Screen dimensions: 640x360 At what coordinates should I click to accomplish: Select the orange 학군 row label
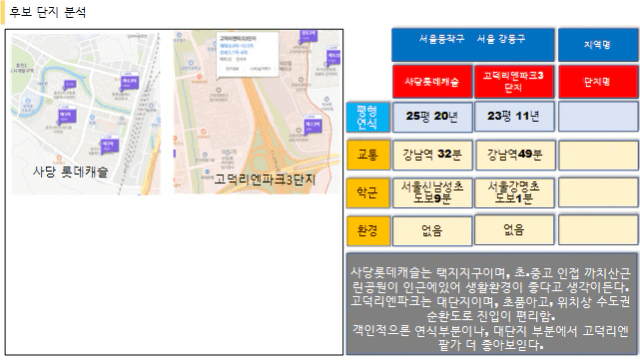368,193
